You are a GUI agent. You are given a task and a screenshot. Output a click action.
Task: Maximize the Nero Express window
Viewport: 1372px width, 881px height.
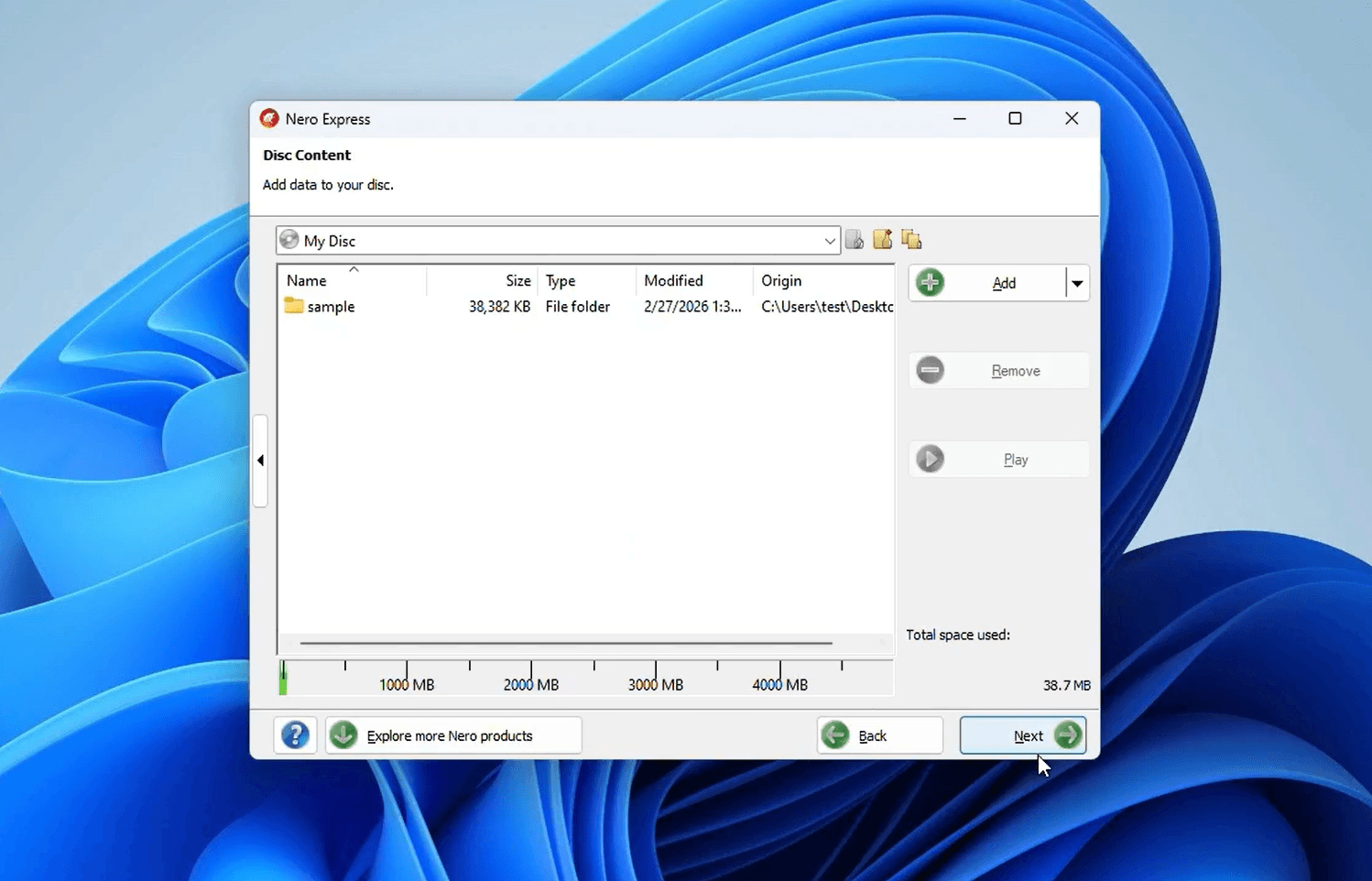point(1015,119)
